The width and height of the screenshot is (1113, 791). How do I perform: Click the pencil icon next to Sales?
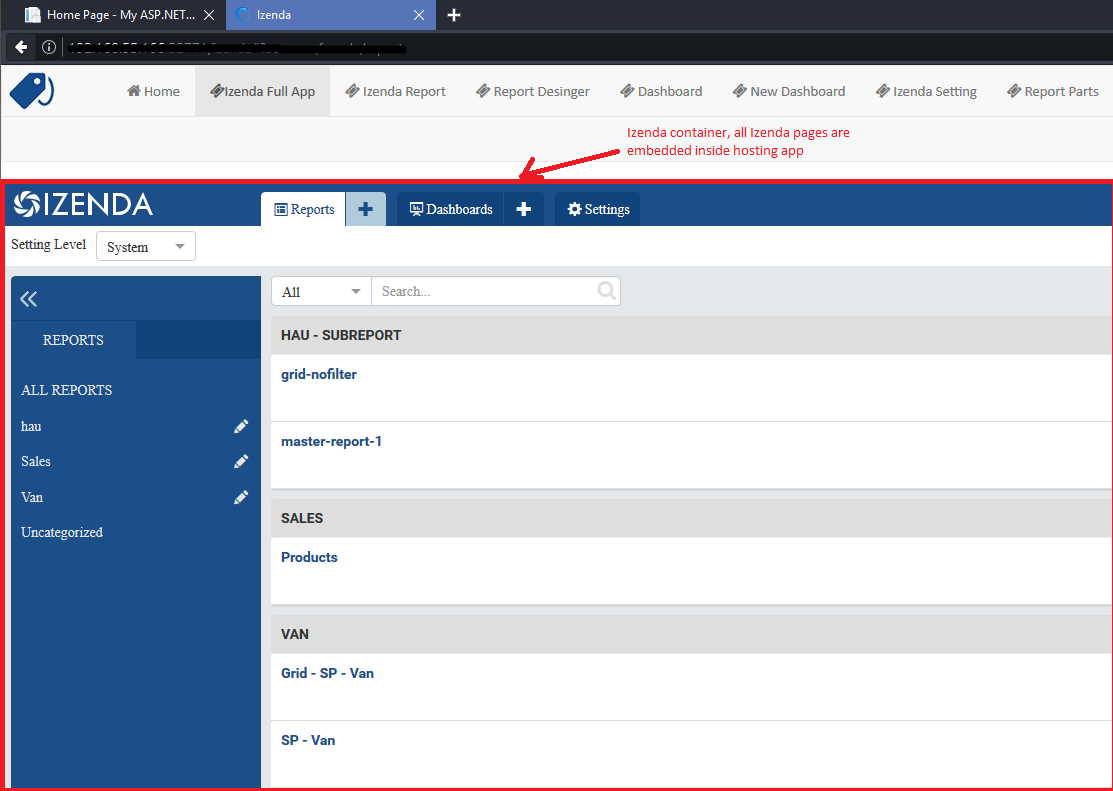click(241, 462)
